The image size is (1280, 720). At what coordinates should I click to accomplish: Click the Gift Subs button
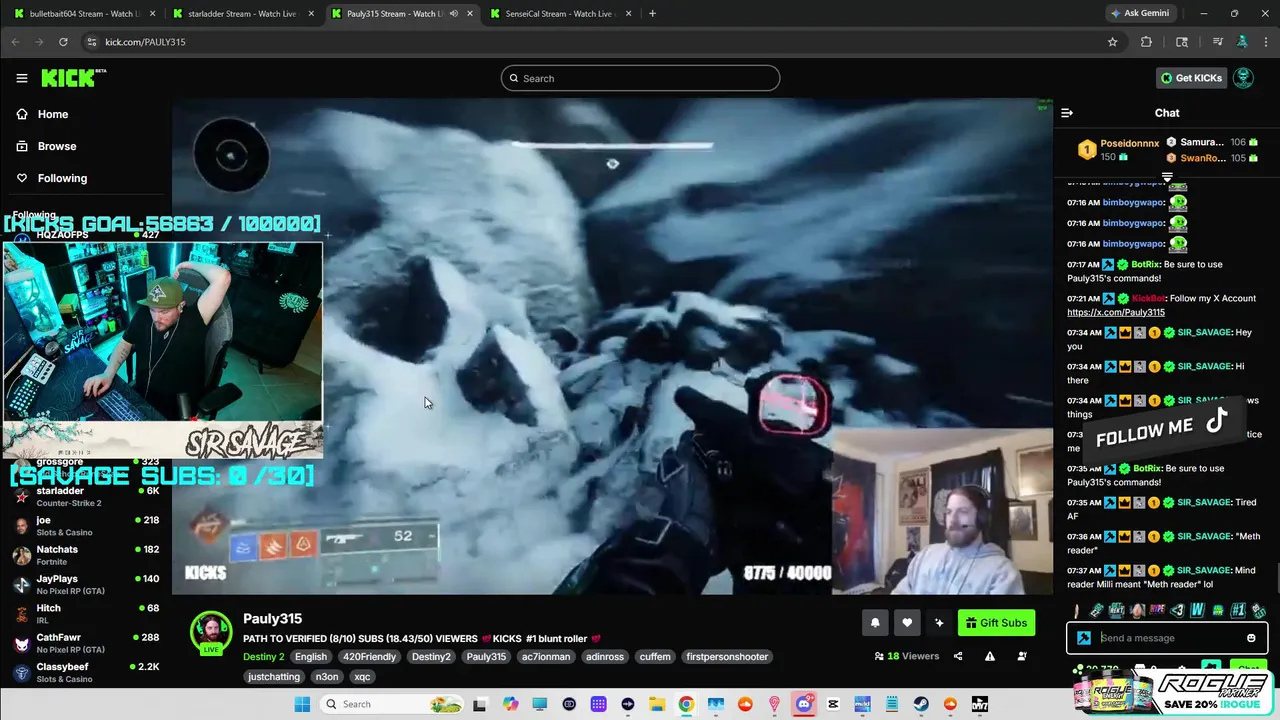click(x=997, y=623)
